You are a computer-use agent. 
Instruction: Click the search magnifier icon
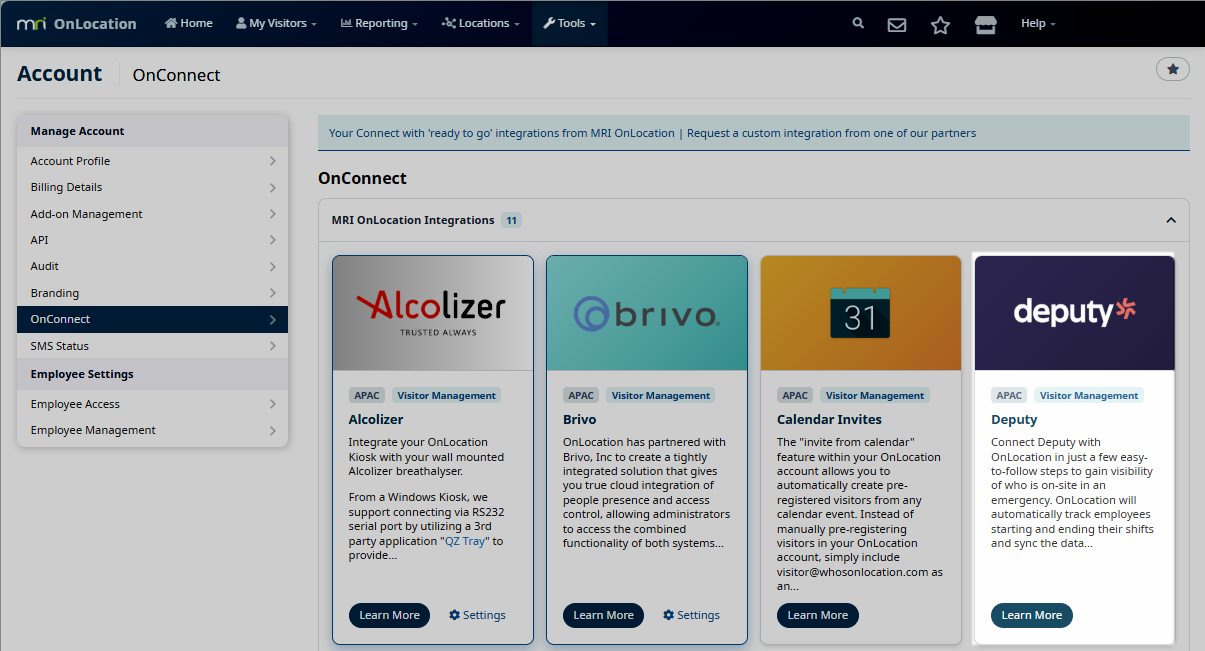coord(858,23)
